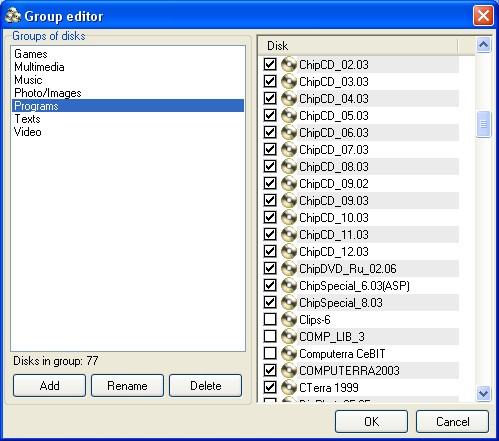
Task: Check the Computerra CeBIT checkbox
Action: pos(270,353)
